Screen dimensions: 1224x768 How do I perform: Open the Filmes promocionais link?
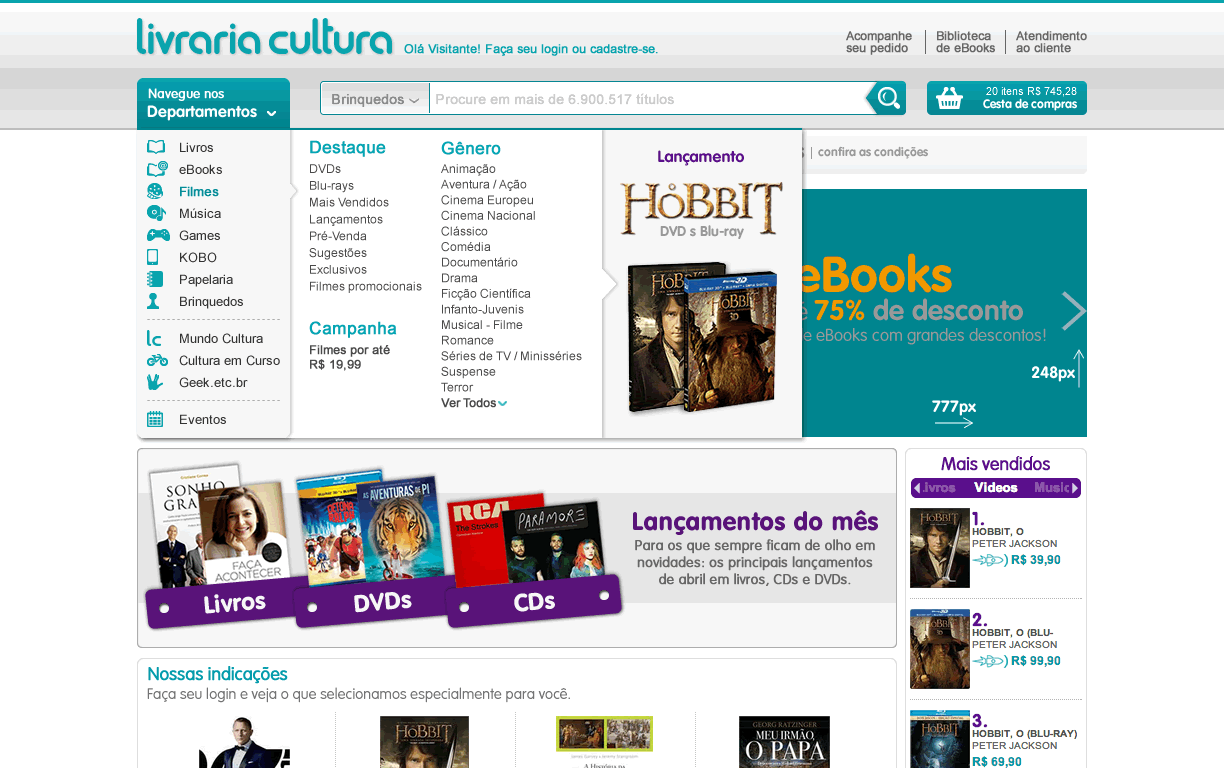click(366, 287)
